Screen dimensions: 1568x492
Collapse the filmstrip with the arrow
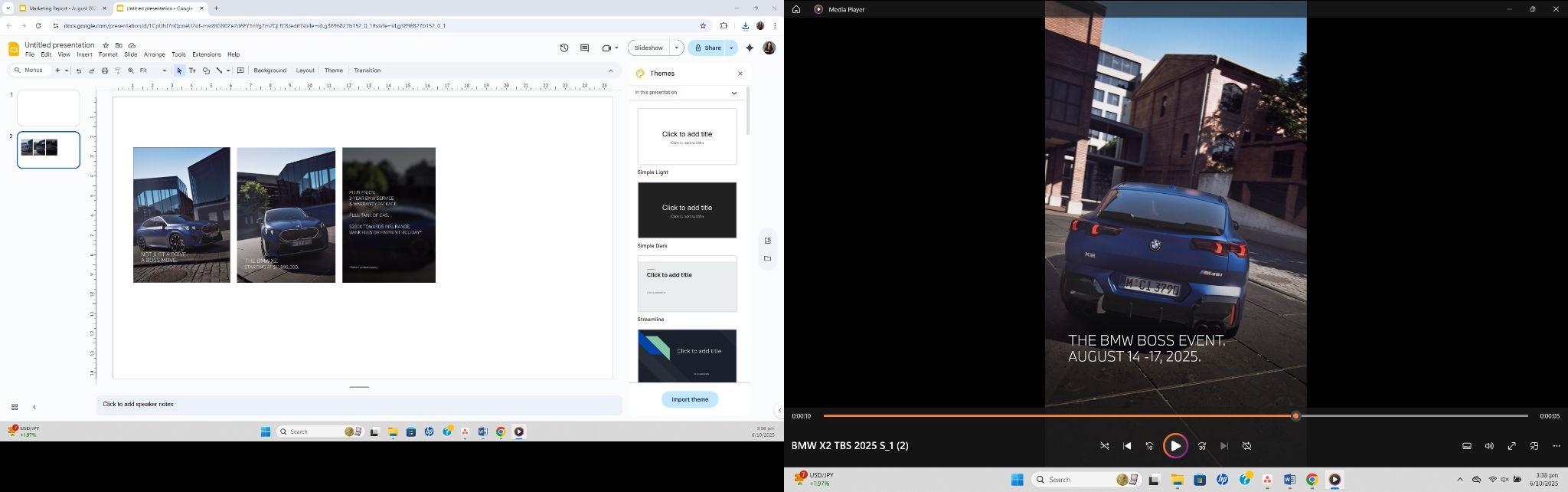(x=34, y=407)
